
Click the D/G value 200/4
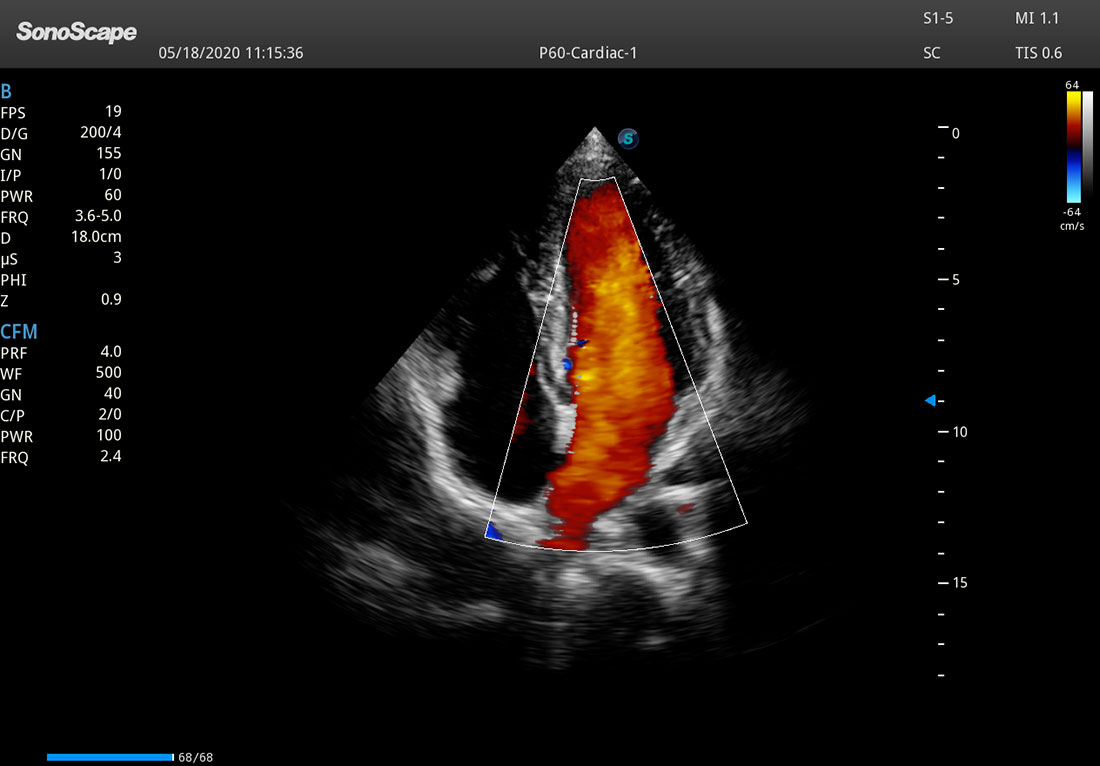[x=101, y=133]
